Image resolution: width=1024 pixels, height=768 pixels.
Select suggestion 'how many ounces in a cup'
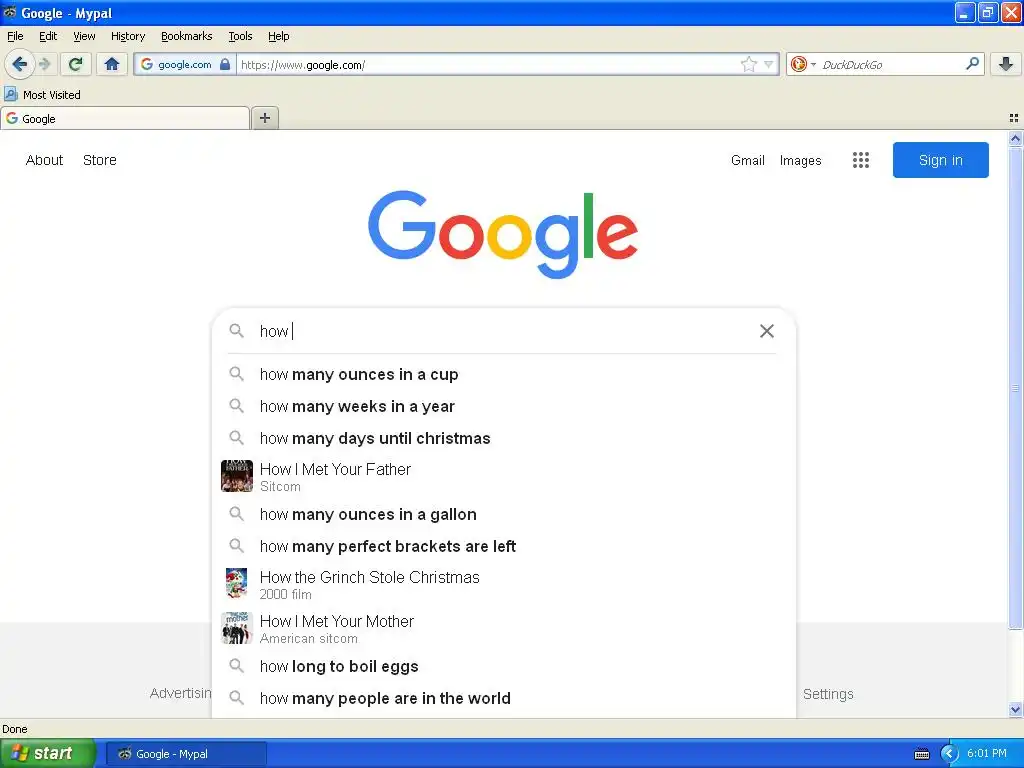click(x=359, y=374)
